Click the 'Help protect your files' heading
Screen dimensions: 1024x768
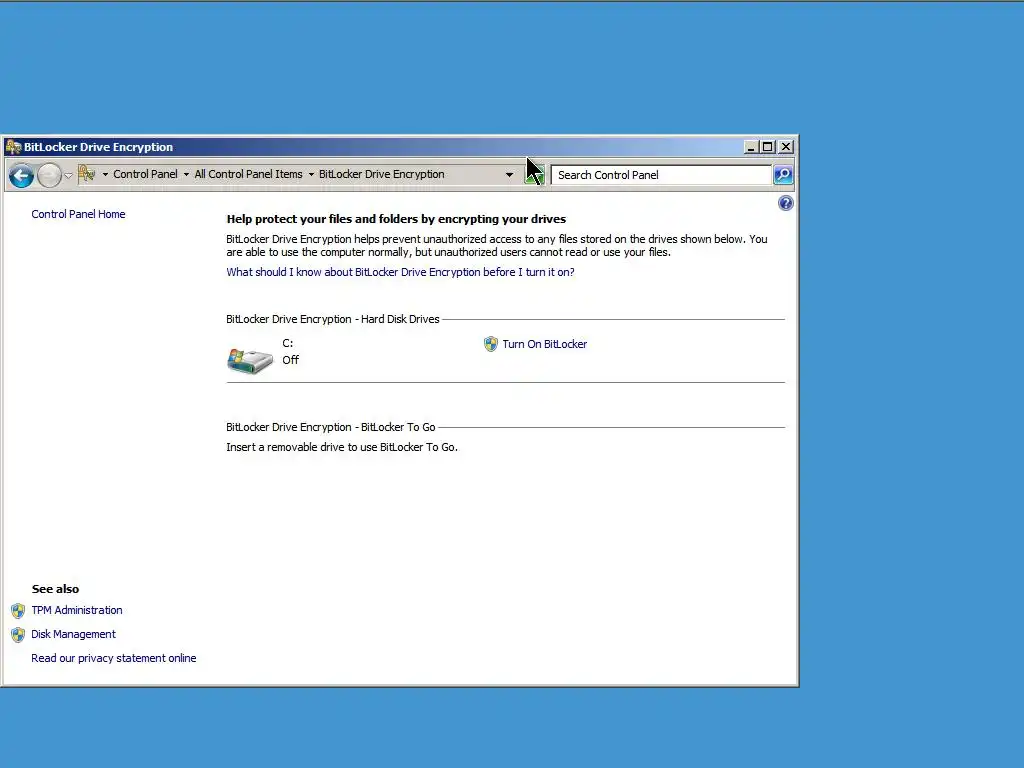tap(396, 219)
